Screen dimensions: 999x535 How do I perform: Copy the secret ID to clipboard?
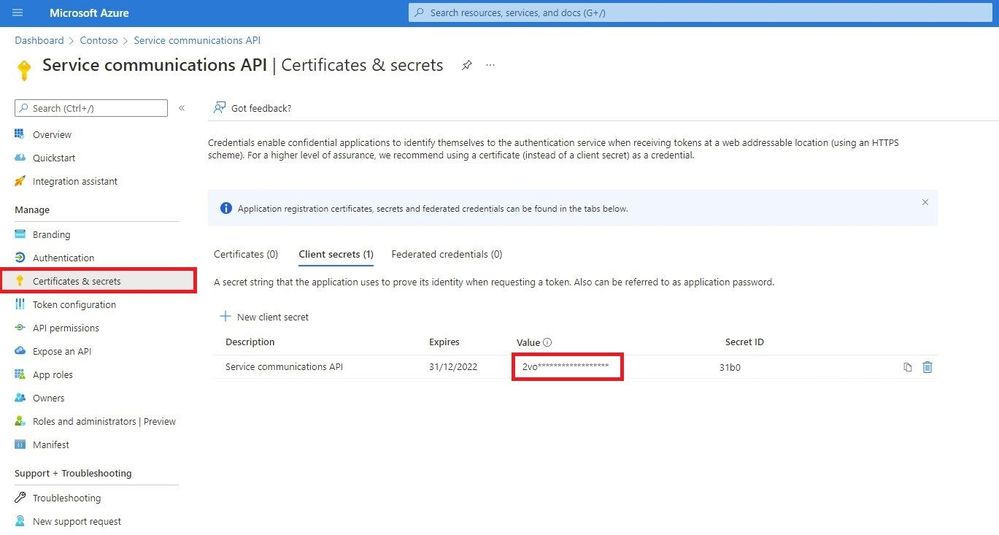click(907, 367)
